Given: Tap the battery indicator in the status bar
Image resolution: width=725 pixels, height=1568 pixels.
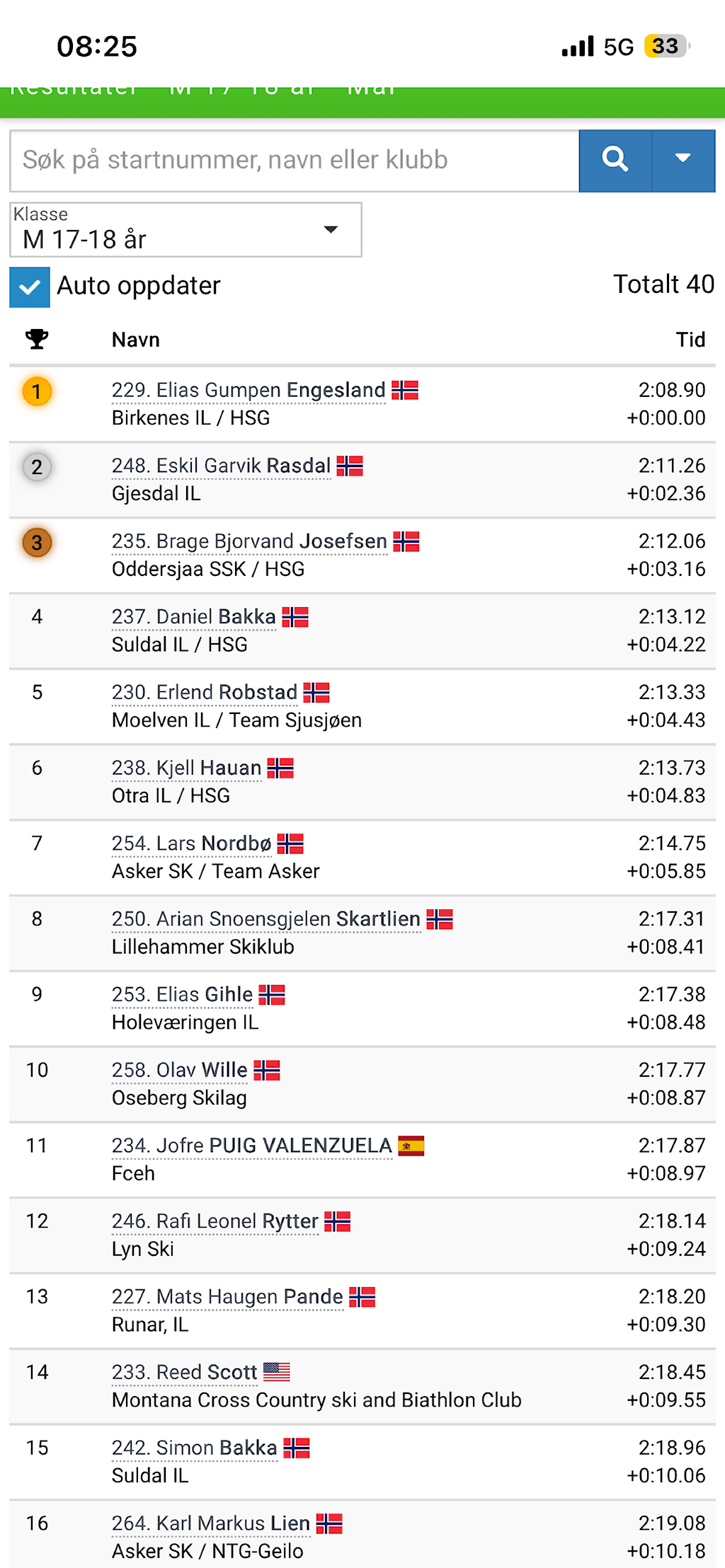Looking at the screenshot, I should 666,47.
